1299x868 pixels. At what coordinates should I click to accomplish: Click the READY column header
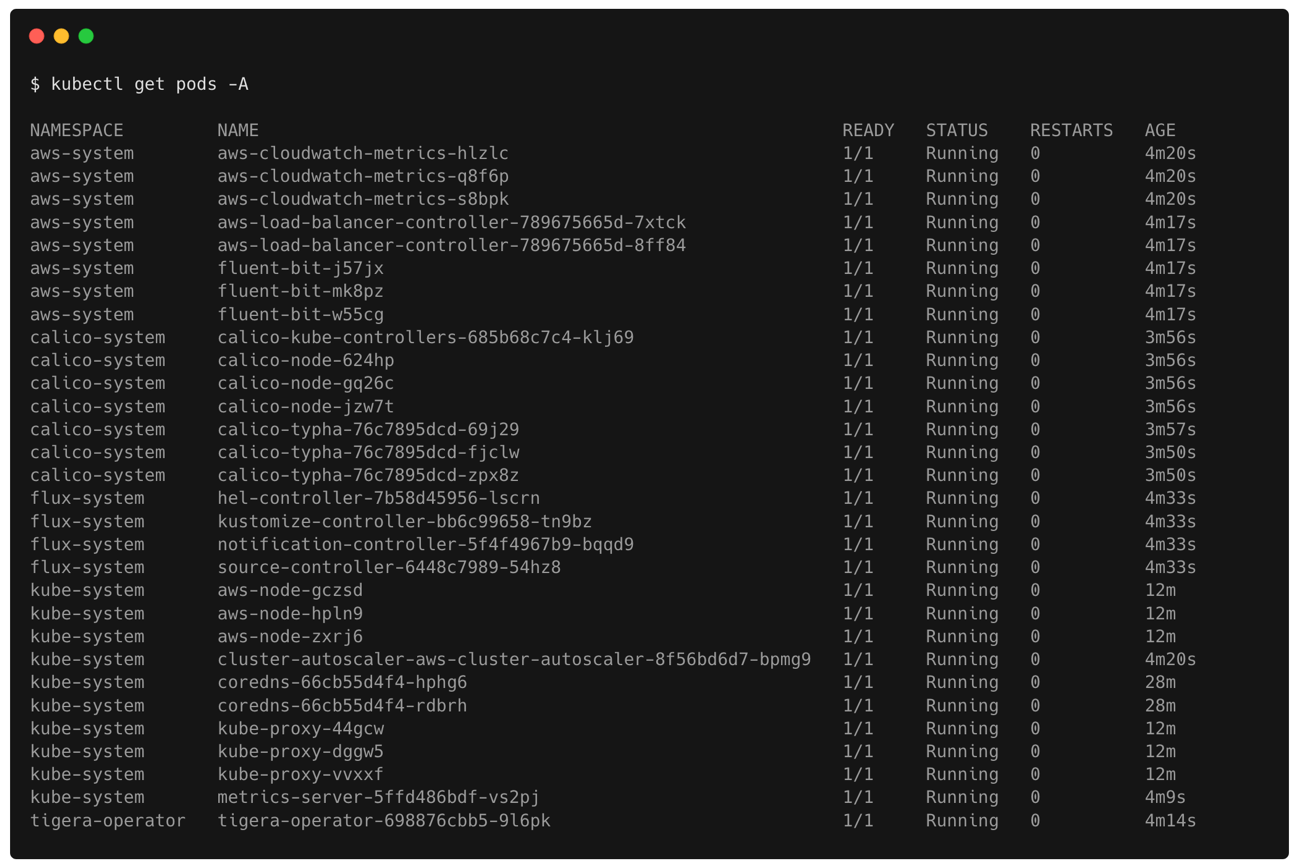868,131
